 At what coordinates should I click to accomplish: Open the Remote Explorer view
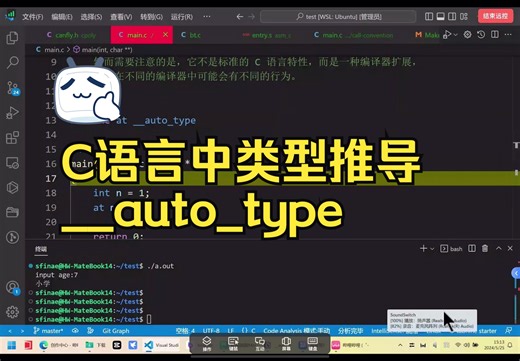click(12, 163)
